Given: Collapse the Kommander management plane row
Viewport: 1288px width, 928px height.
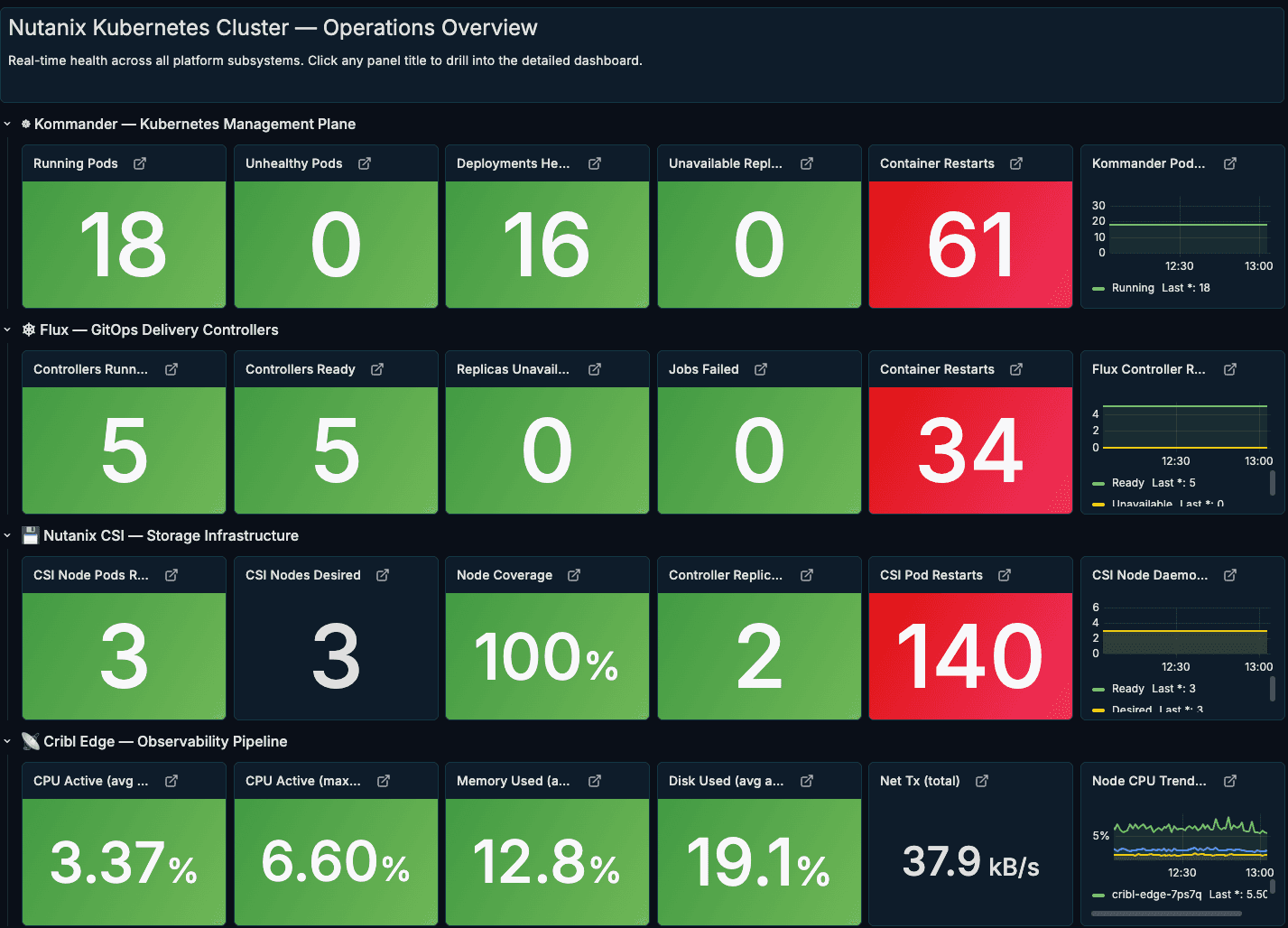Looking at the screenshot, I should (x=7, y=124).
